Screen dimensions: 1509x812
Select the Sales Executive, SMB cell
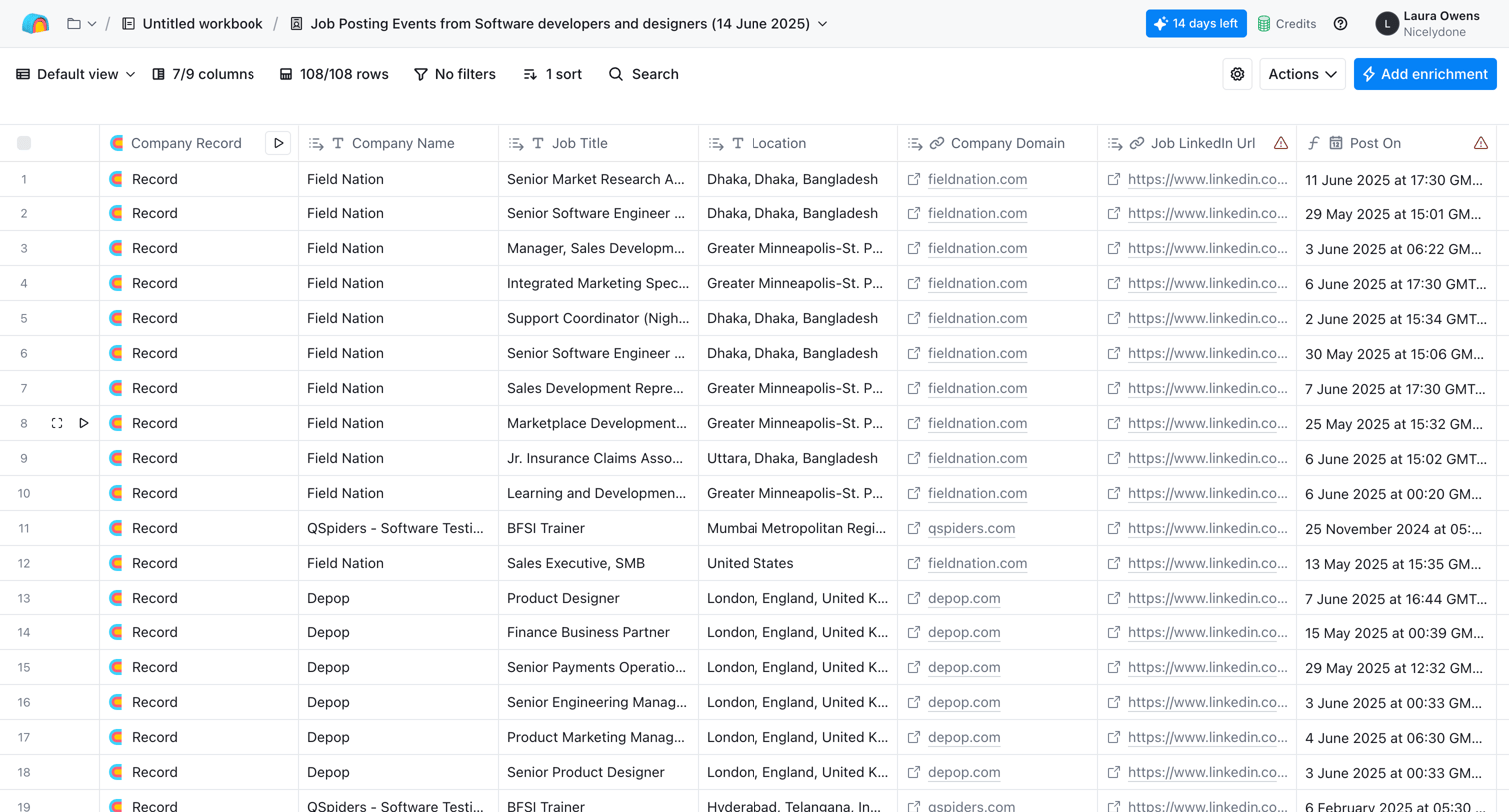point(598,563)
